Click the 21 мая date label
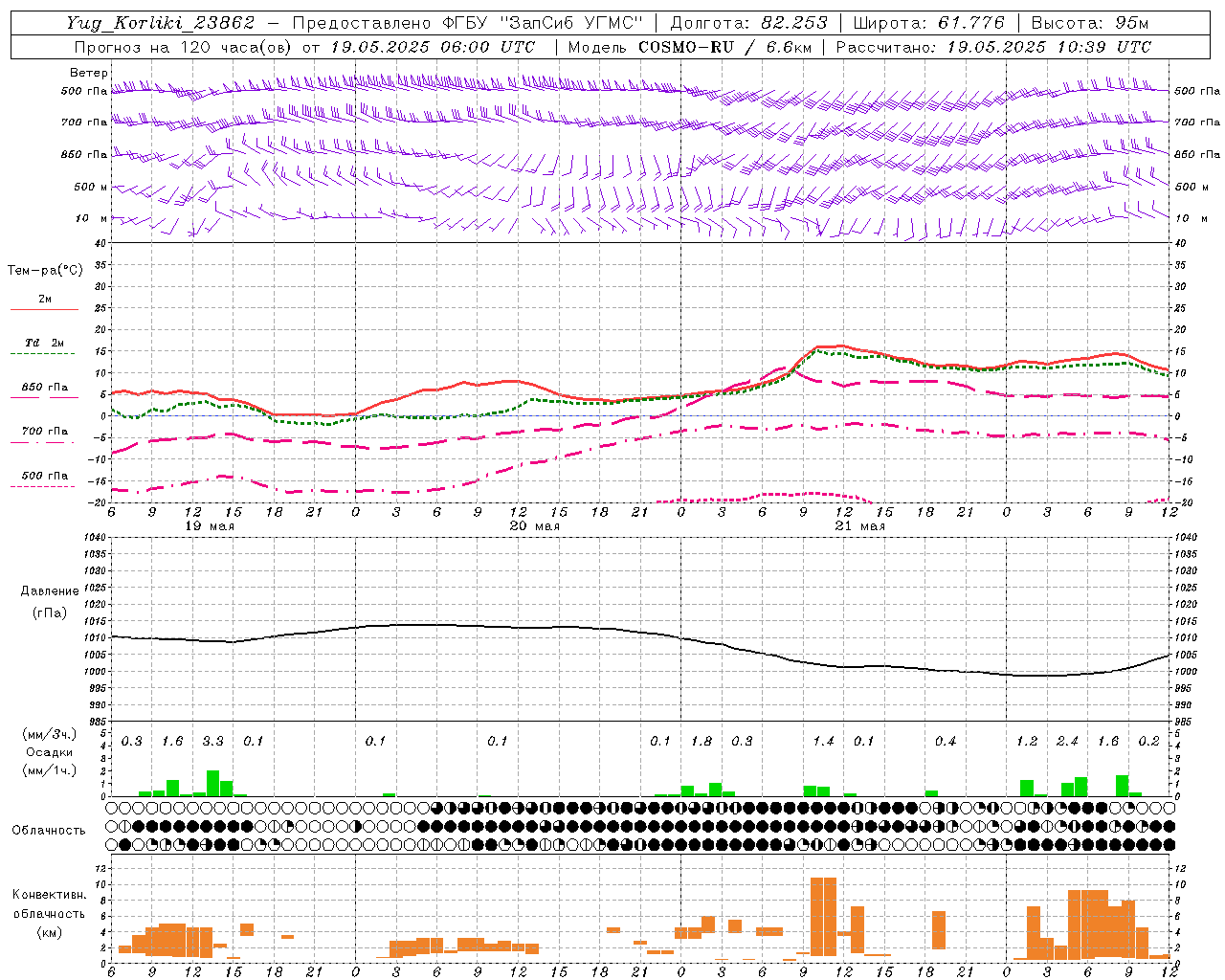The image size is (1225, 980). [x=860, y=526]
